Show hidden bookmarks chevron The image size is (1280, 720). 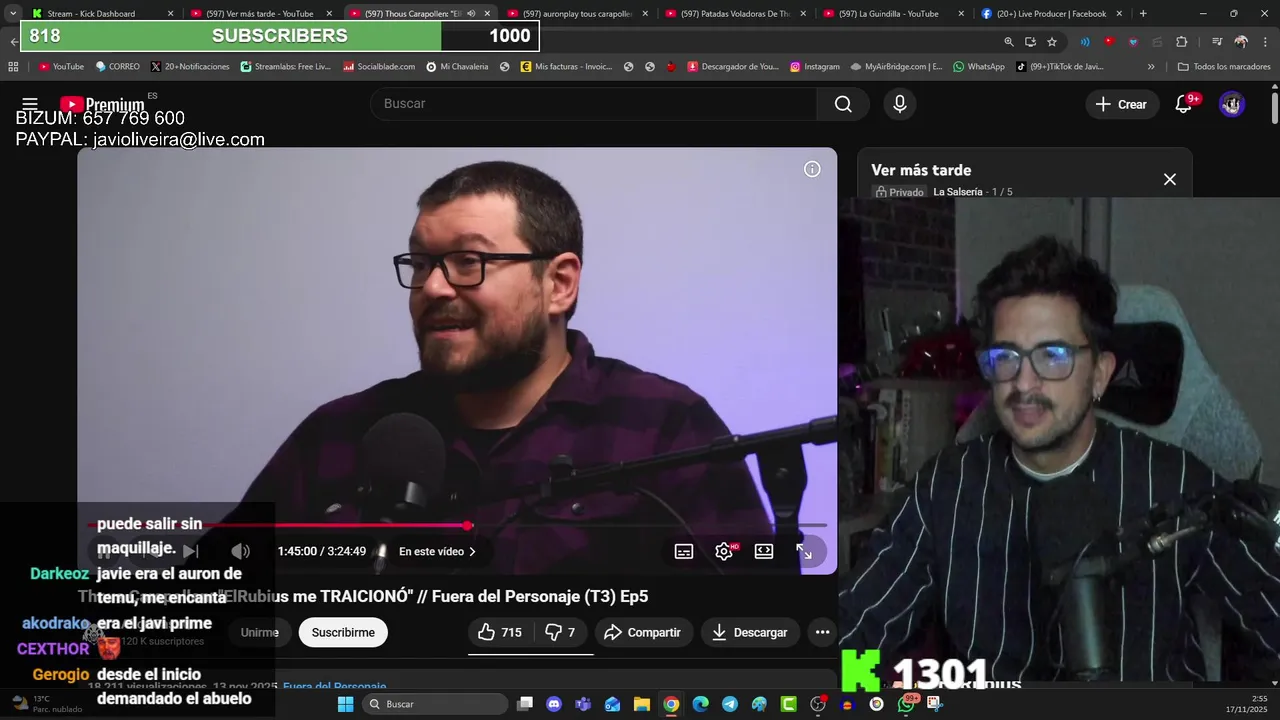point(1151,66)
